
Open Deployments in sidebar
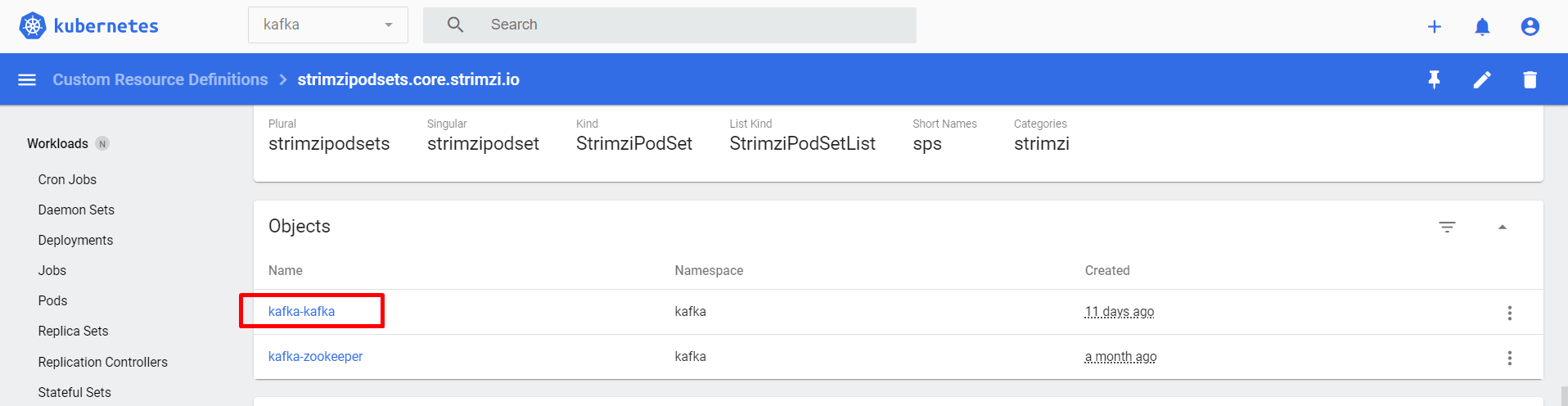(75, 240)
